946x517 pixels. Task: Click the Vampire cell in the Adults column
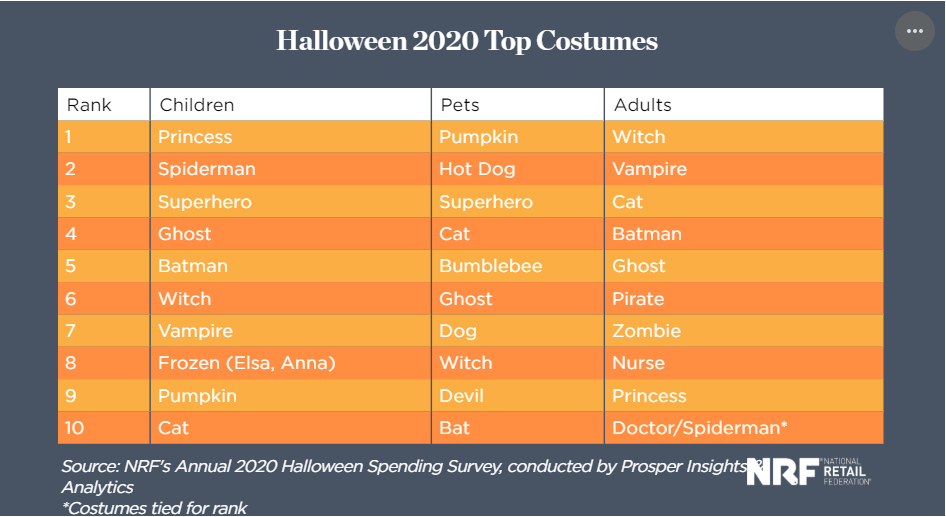point(649,169)
